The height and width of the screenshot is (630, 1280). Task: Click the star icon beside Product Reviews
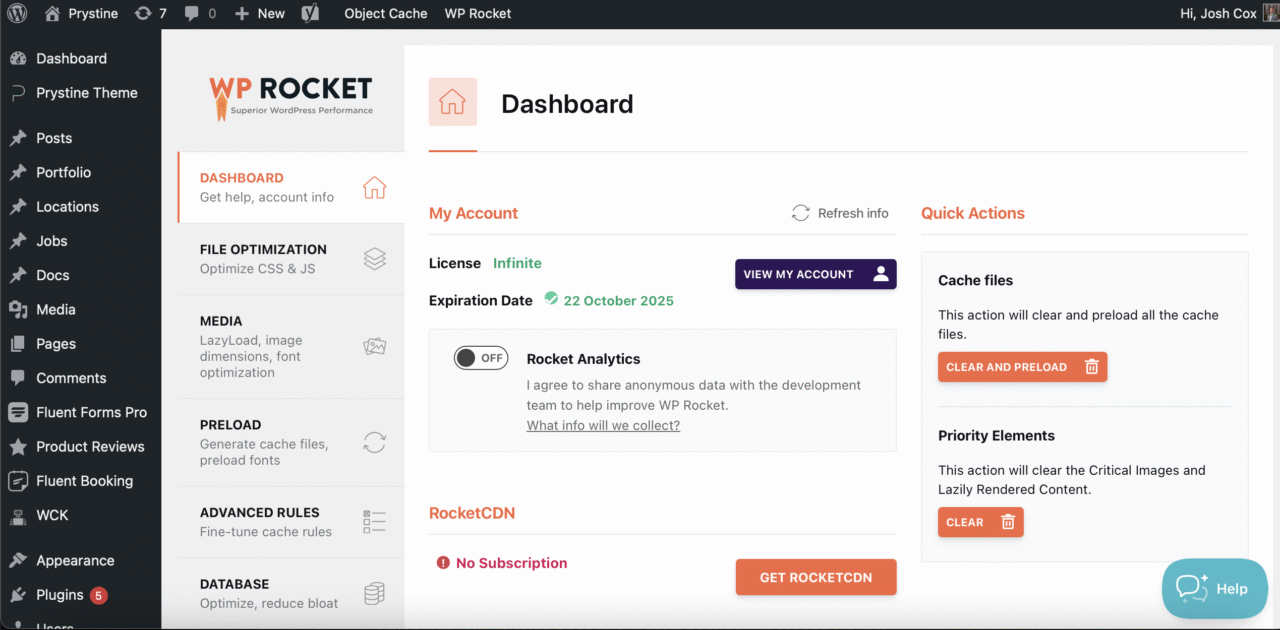pyautogui.click(x=18, y=447)
